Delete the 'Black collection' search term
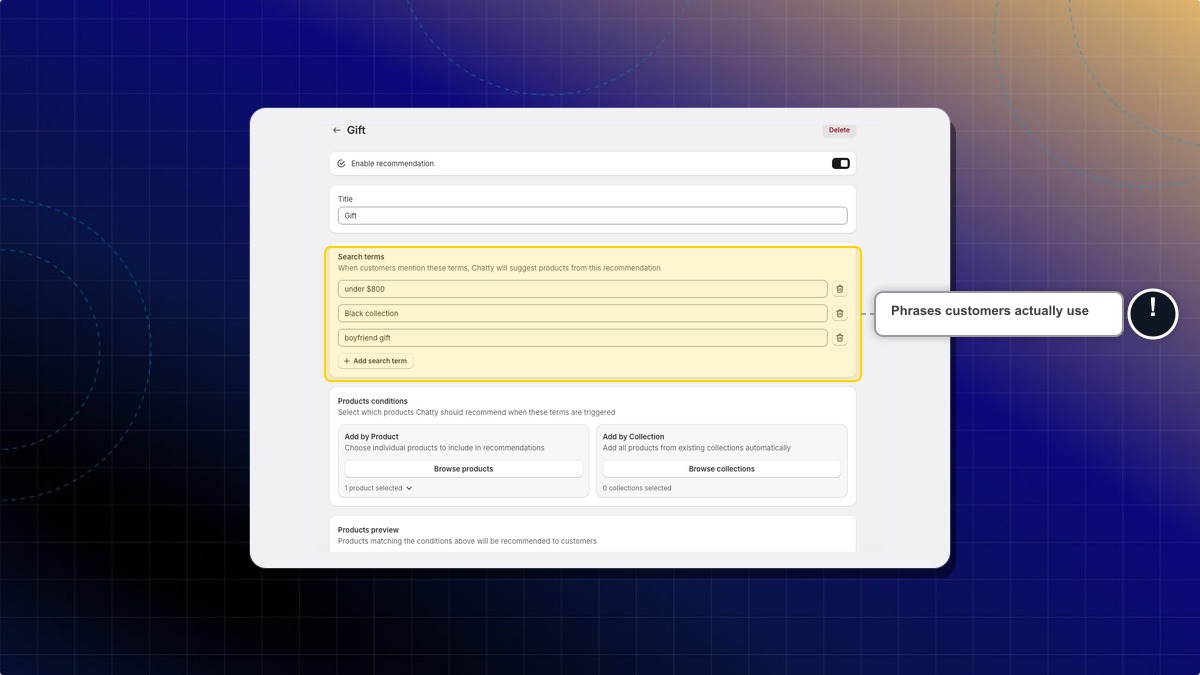Image resolution: width=1200 pixels, height=675 pixels. pos(840,313)
